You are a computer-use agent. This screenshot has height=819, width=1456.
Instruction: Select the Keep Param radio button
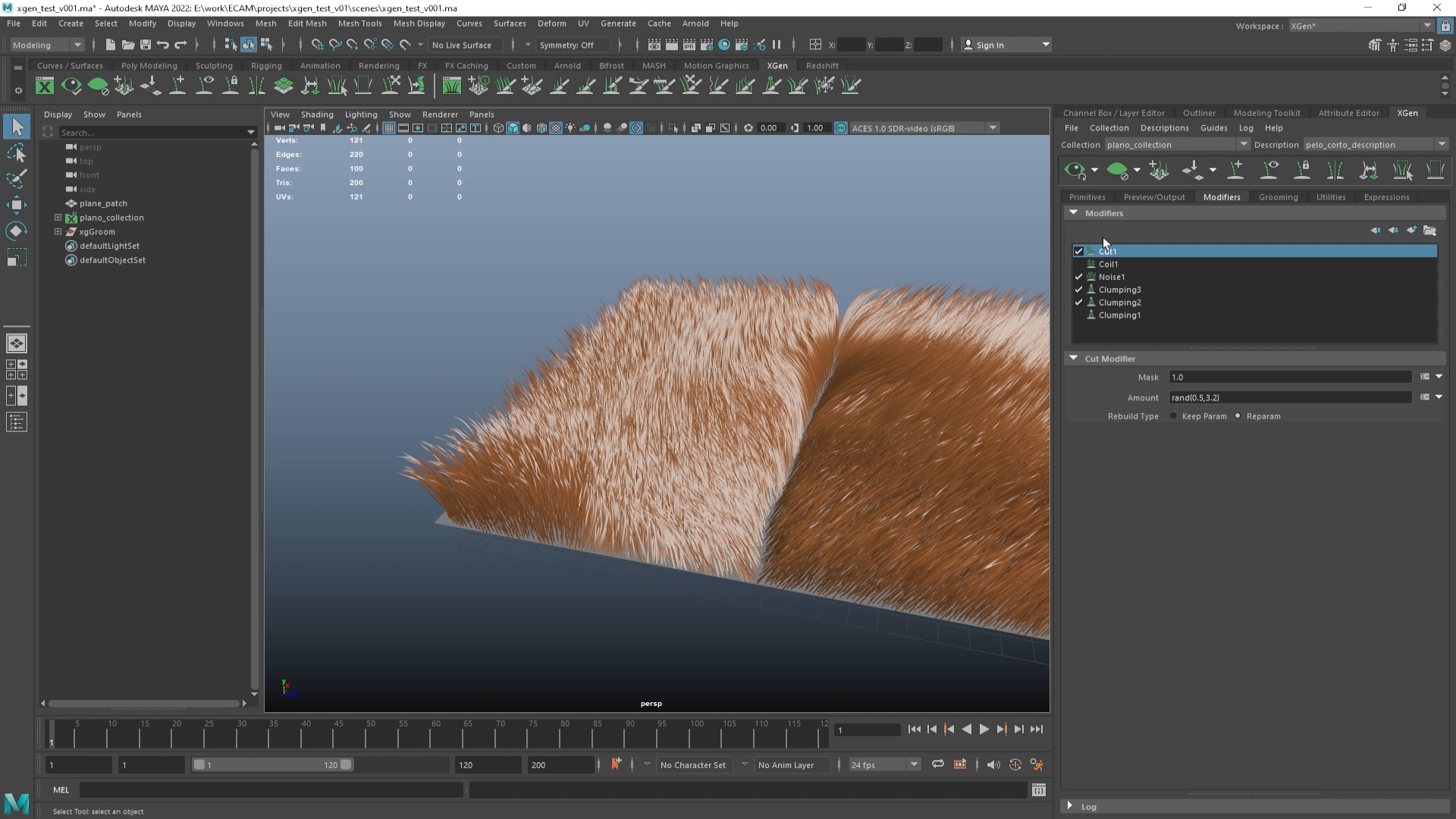point(1173,416)
